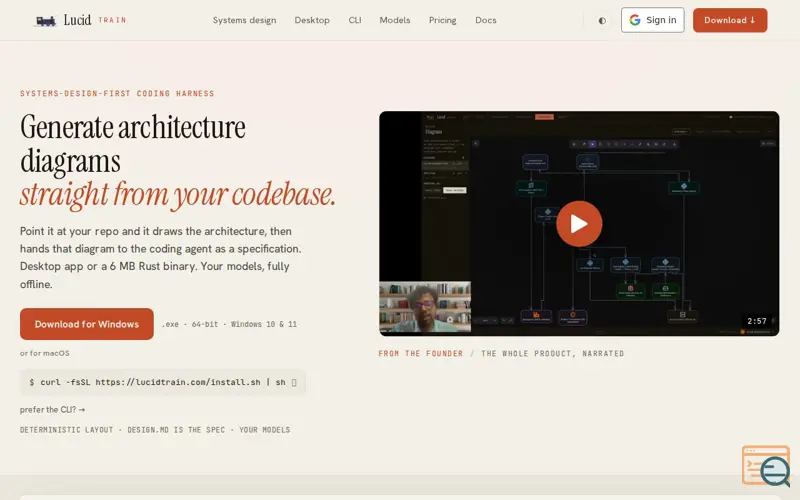The image size is (800, 500).
Task: Click the Google Sign in button
Action: tap(653, 20)
